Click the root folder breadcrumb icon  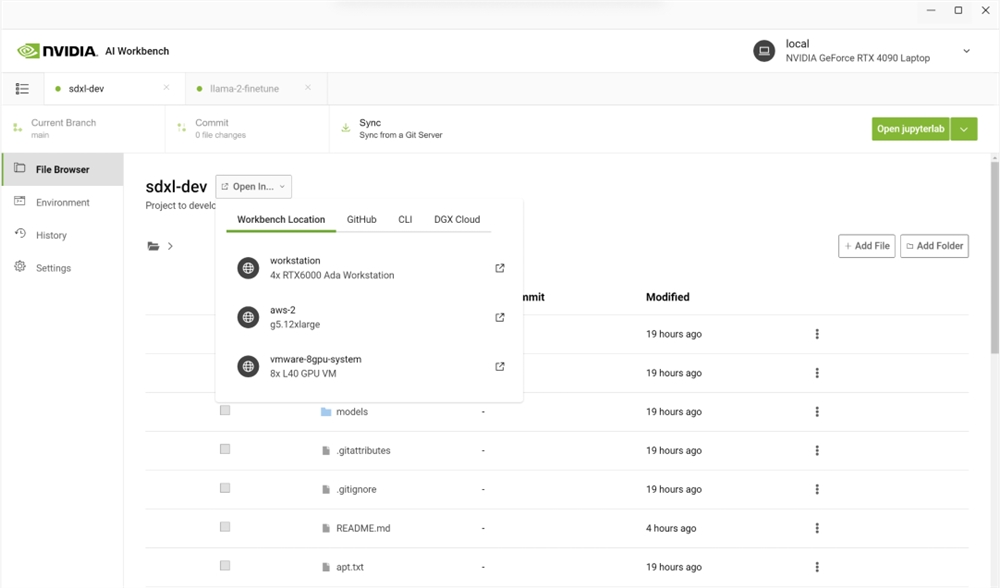pyautogui.click(x=153, y=246)
